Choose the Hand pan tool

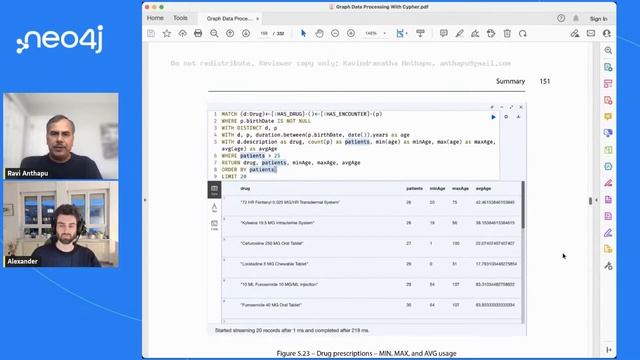tap(319, 33)
